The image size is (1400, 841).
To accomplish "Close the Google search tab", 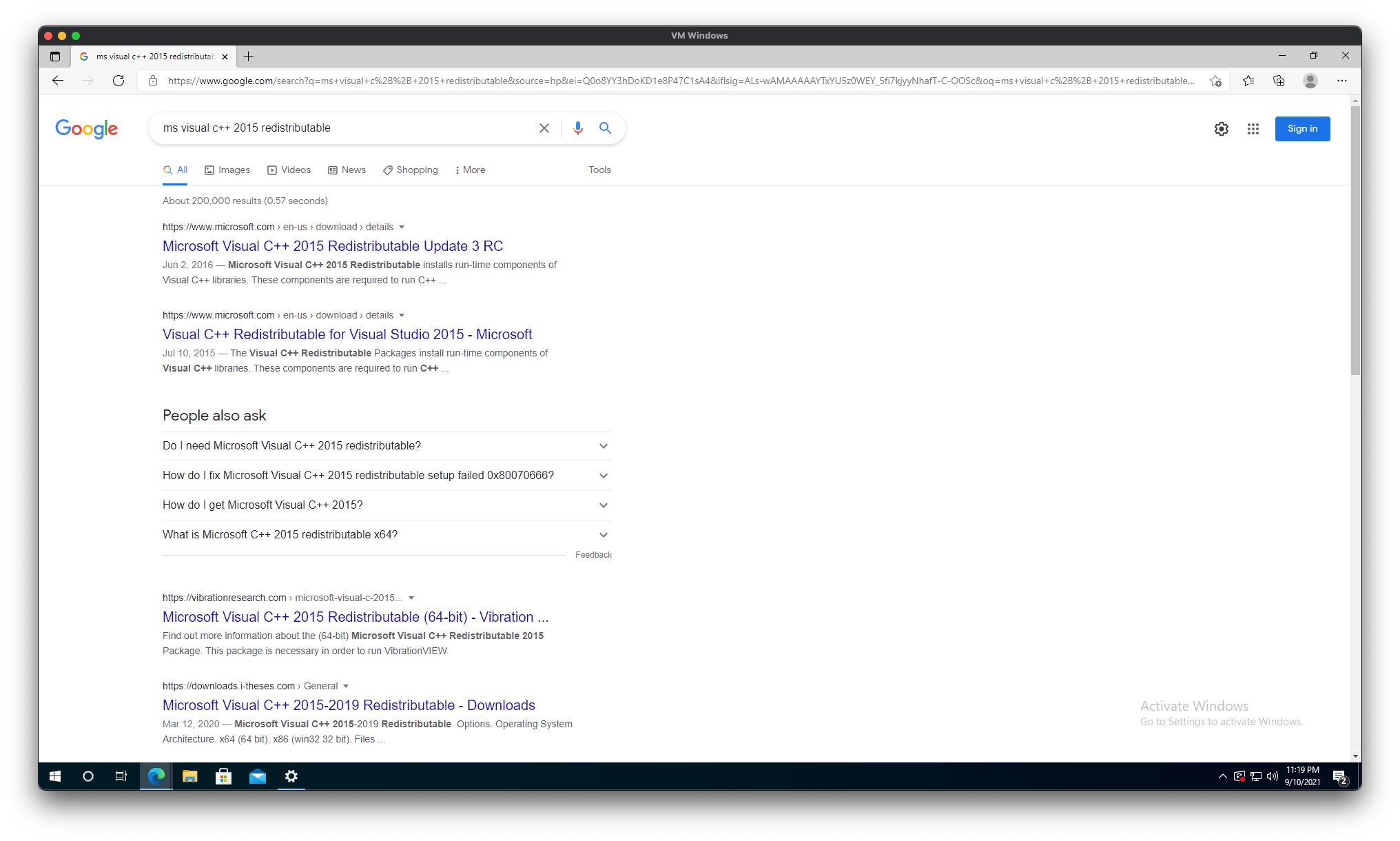I will (x=225, y=57).
